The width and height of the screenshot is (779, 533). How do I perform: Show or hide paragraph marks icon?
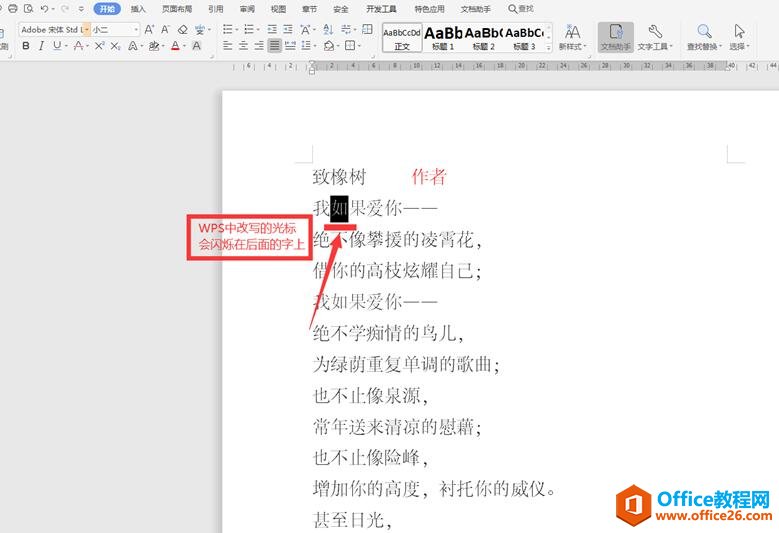click(x=346, y=30)
